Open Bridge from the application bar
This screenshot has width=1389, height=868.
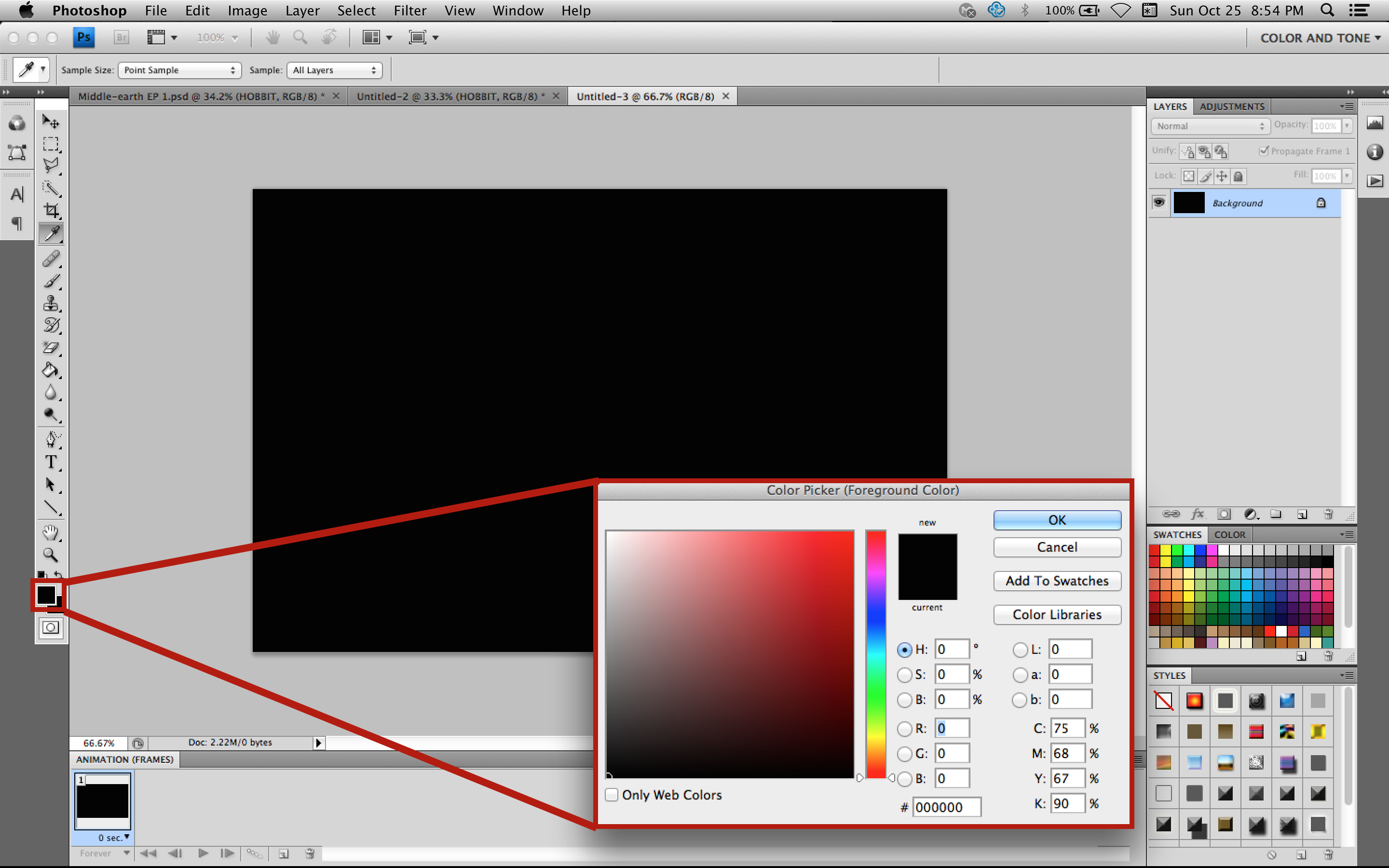121,37
